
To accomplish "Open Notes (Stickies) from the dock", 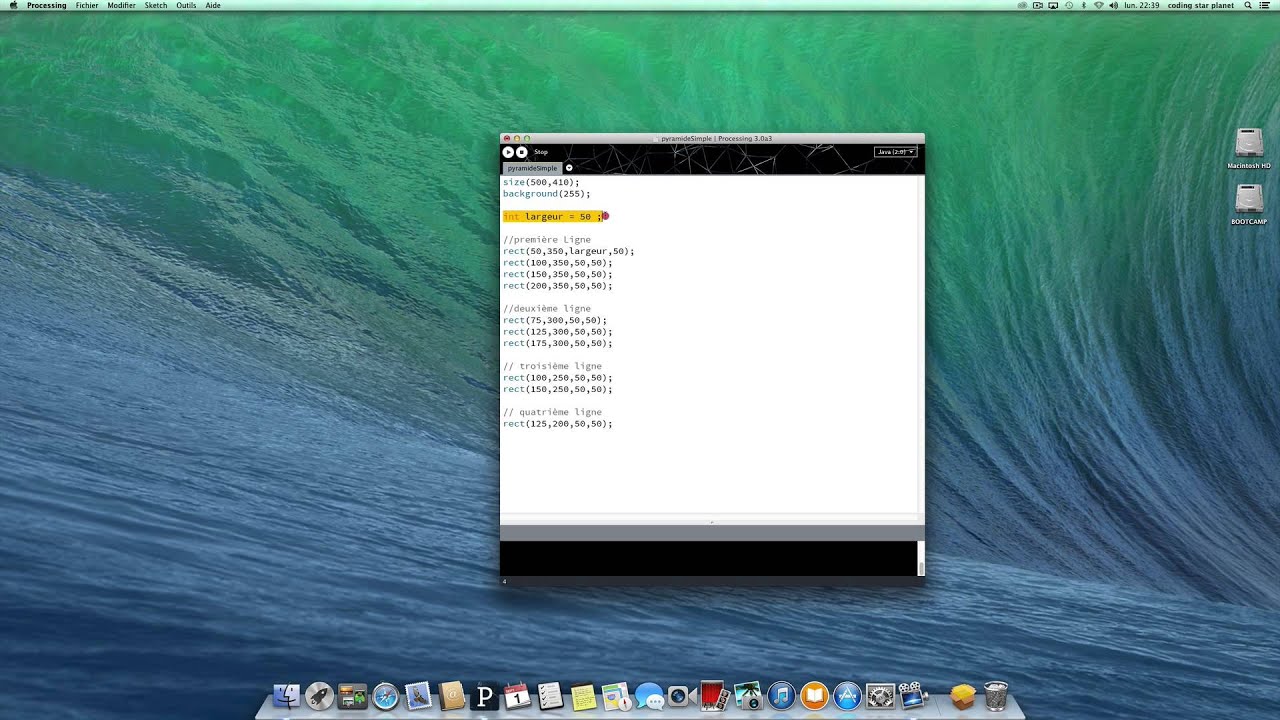I will [583, 696].
